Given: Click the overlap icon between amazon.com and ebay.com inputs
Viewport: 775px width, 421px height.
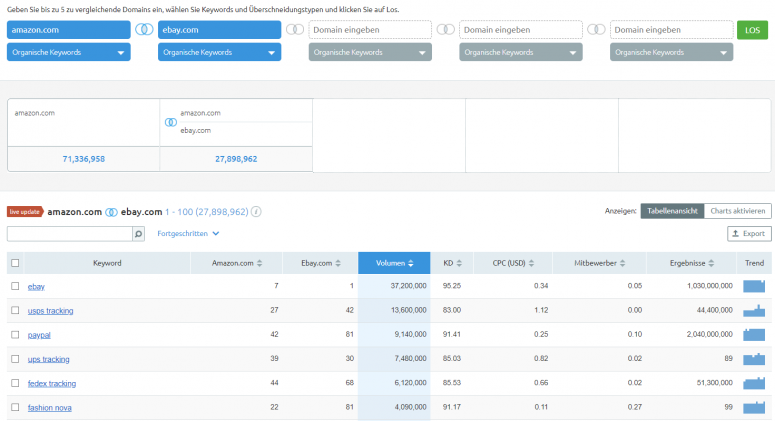Looking at the screenshot, I should coord(144,30).
